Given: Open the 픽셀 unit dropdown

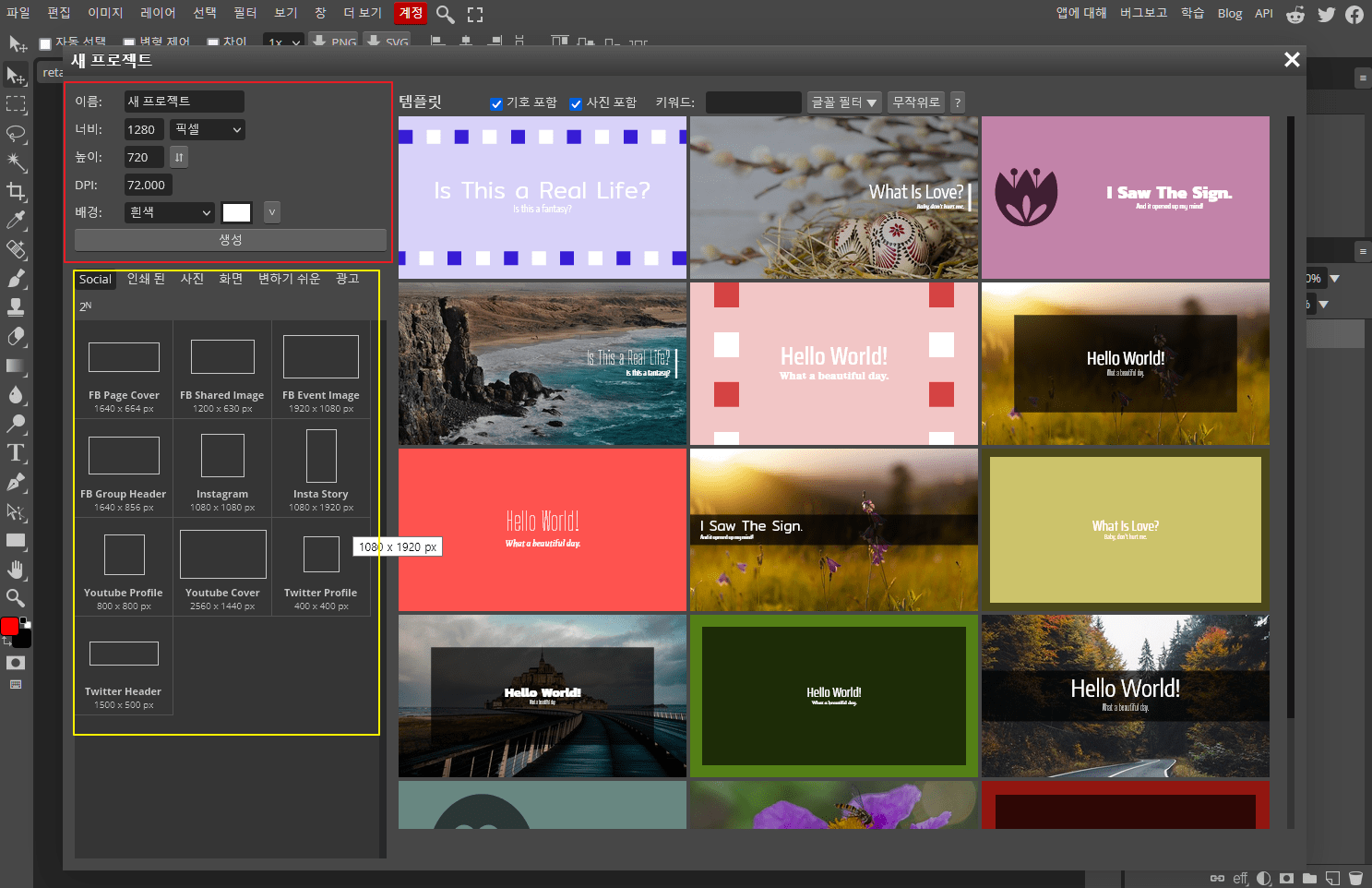Looking at the screenshot, I should click(208, 129).
